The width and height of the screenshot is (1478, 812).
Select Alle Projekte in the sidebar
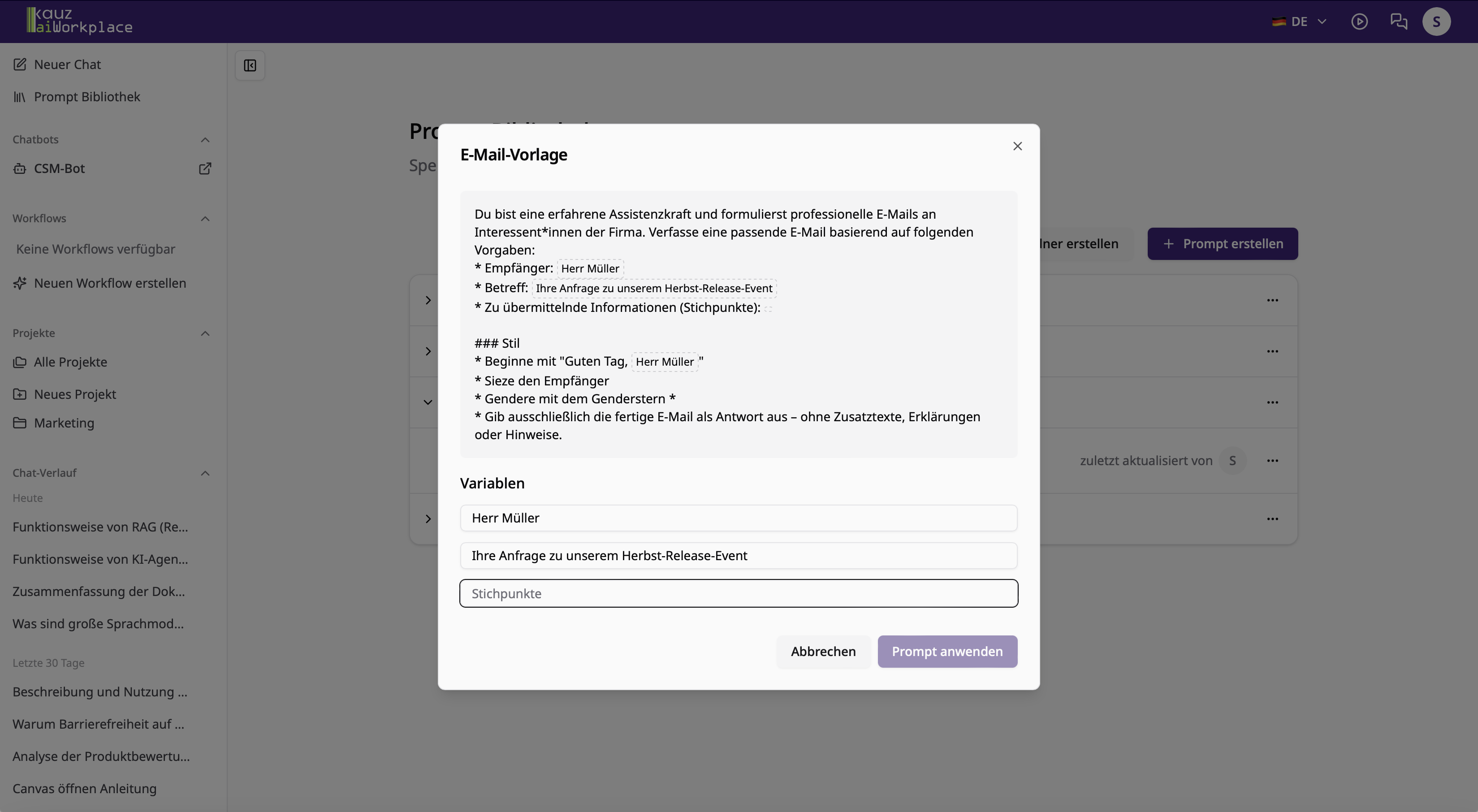click(x=70, y=362)
